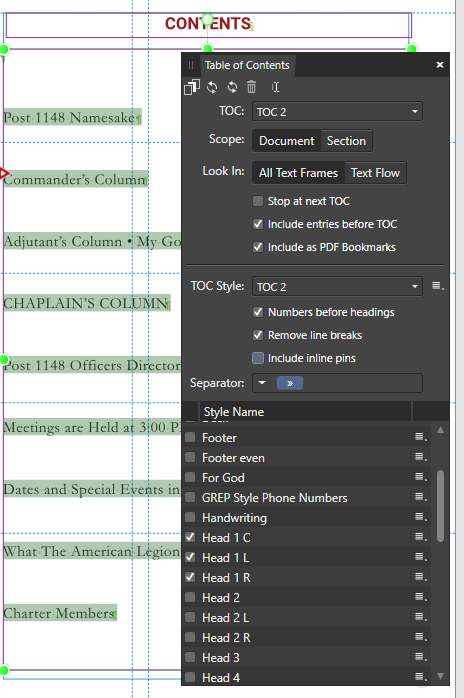The width and height of the screenshot is (464, 698).
Task: Open the style options icon for Footer
Action: (421, 437)
